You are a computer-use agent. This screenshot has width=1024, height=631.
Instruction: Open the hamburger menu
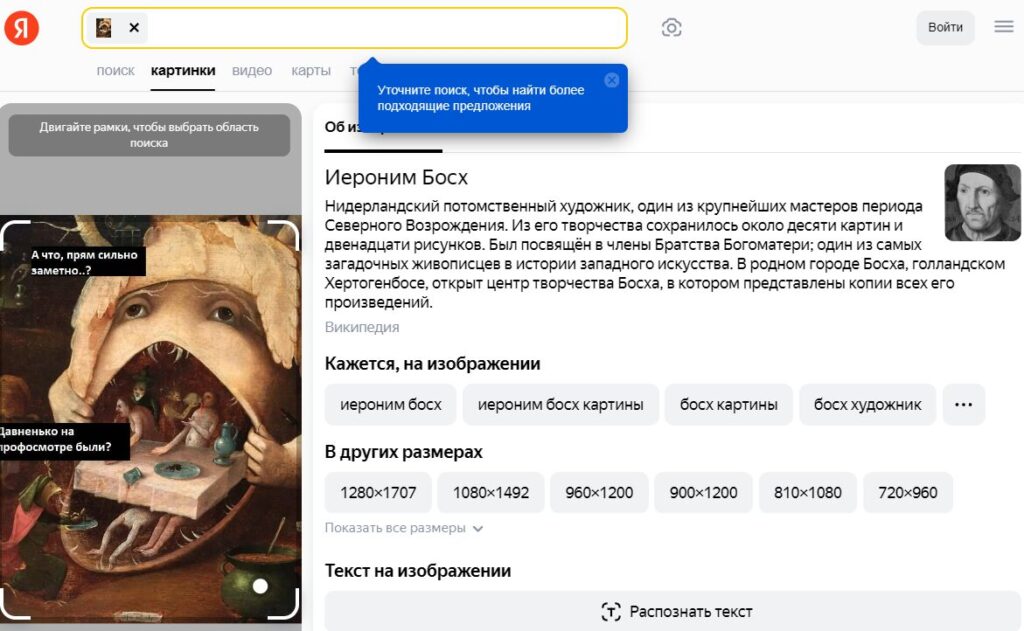tap(1004, 27)
